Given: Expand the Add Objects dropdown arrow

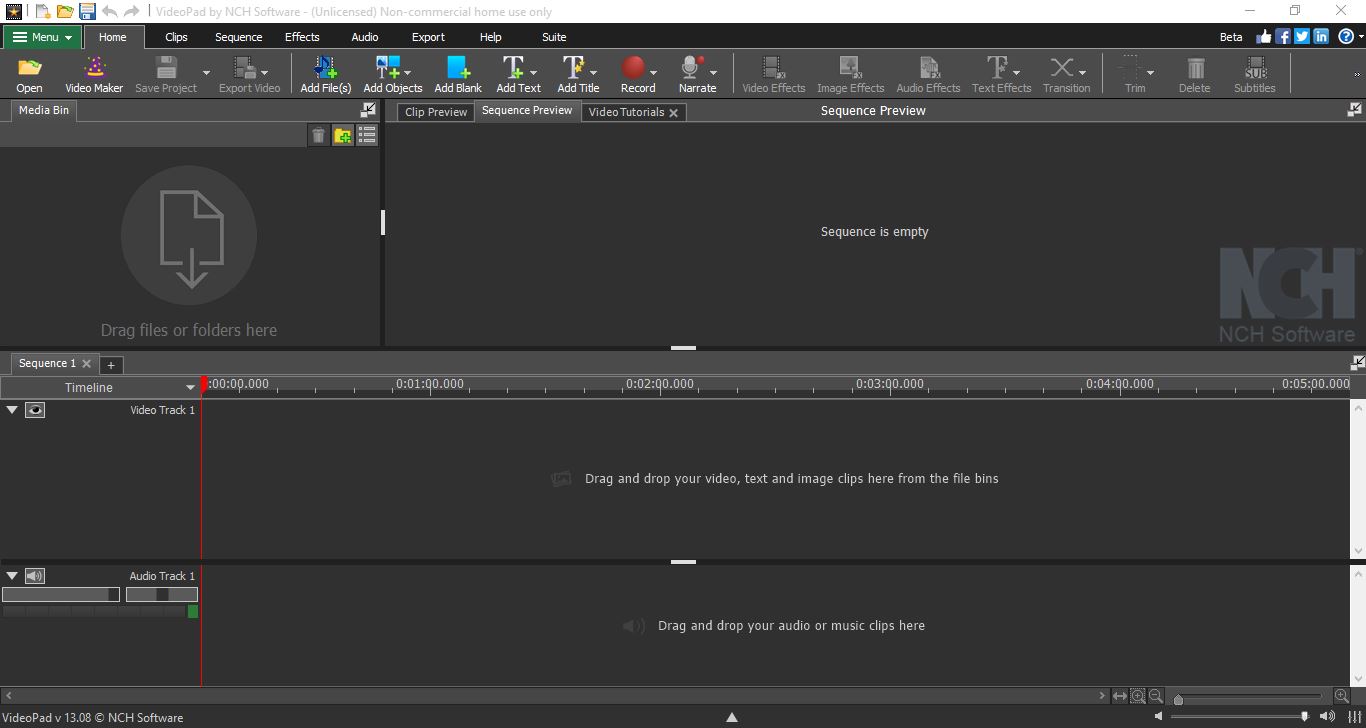Looking at the screenshot, I should pyautogui.click(x=407, y=73).
